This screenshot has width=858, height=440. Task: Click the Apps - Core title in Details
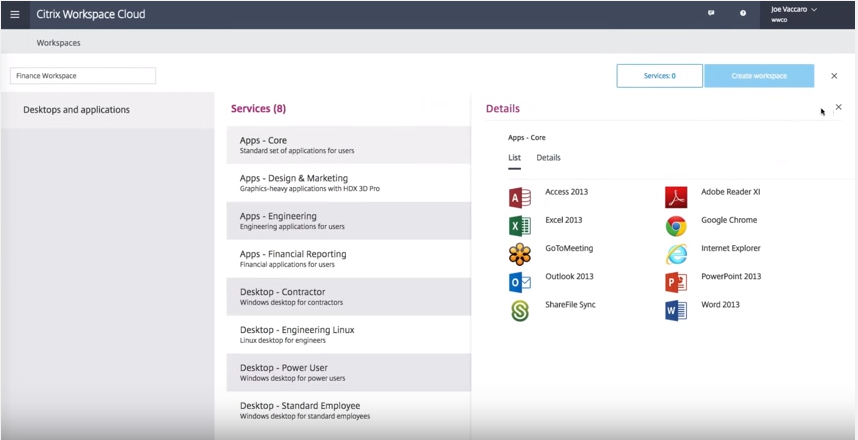tap(526, 138)
